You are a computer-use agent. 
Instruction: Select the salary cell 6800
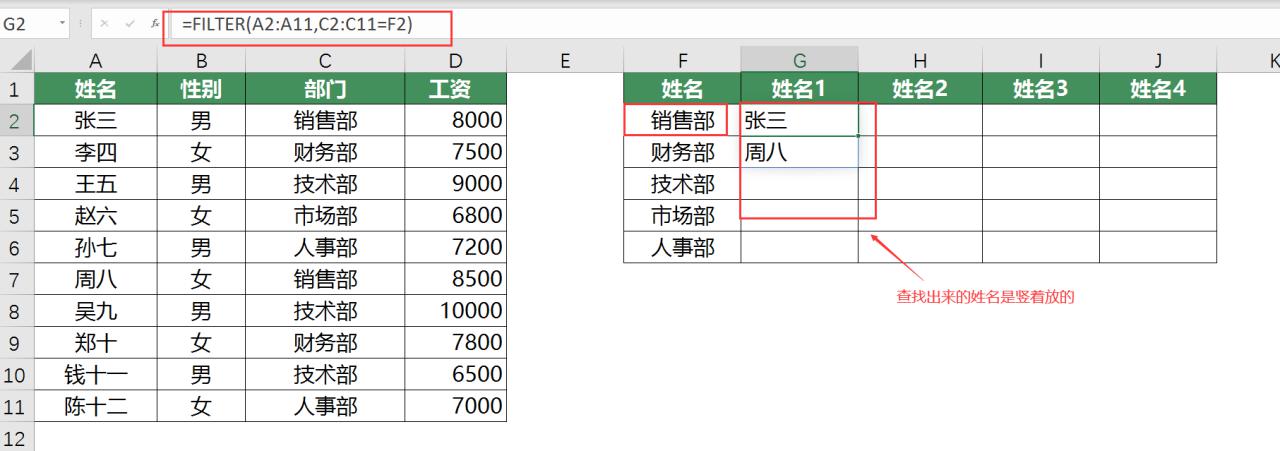(x=456, y=216)
